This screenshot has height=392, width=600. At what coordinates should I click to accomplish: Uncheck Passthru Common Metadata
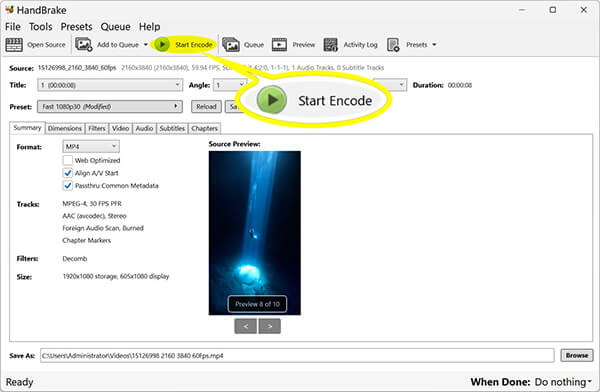point(68,186)
